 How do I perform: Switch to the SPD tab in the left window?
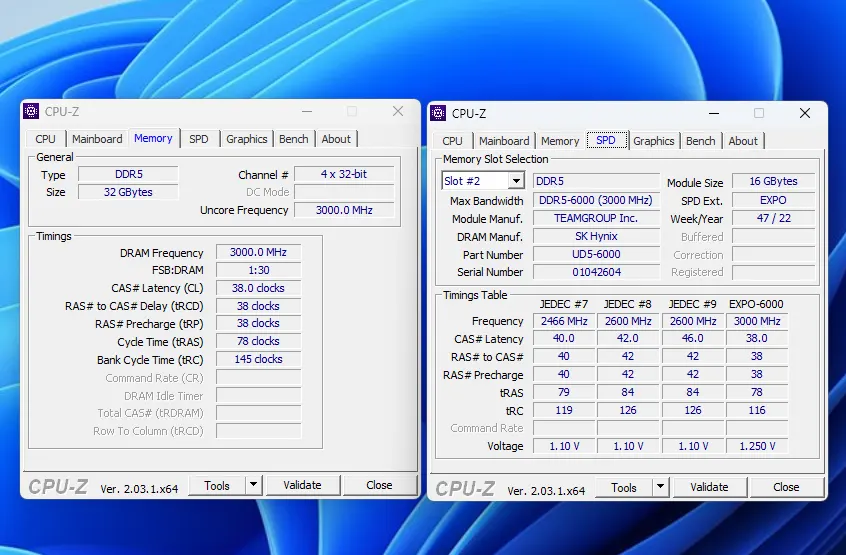click(x=199, y=139)
